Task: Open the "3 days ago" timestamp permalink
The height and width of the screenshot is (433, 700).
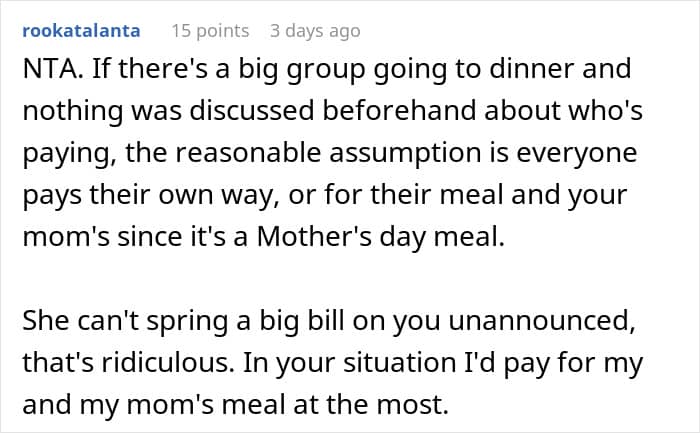Action: pos(315,31)
